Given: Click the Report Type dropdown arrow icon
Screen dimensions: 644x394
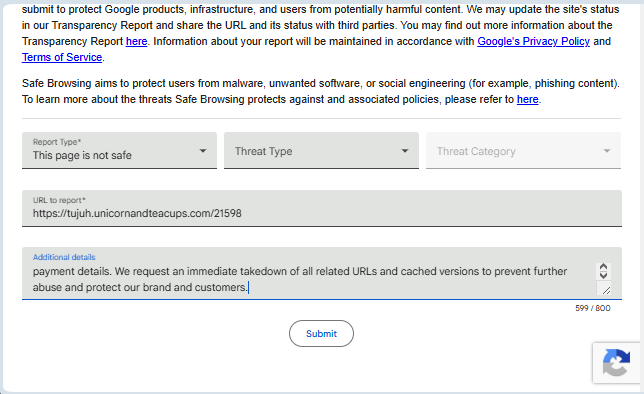Looking at the screenshot, I should (x=203, y=151).
